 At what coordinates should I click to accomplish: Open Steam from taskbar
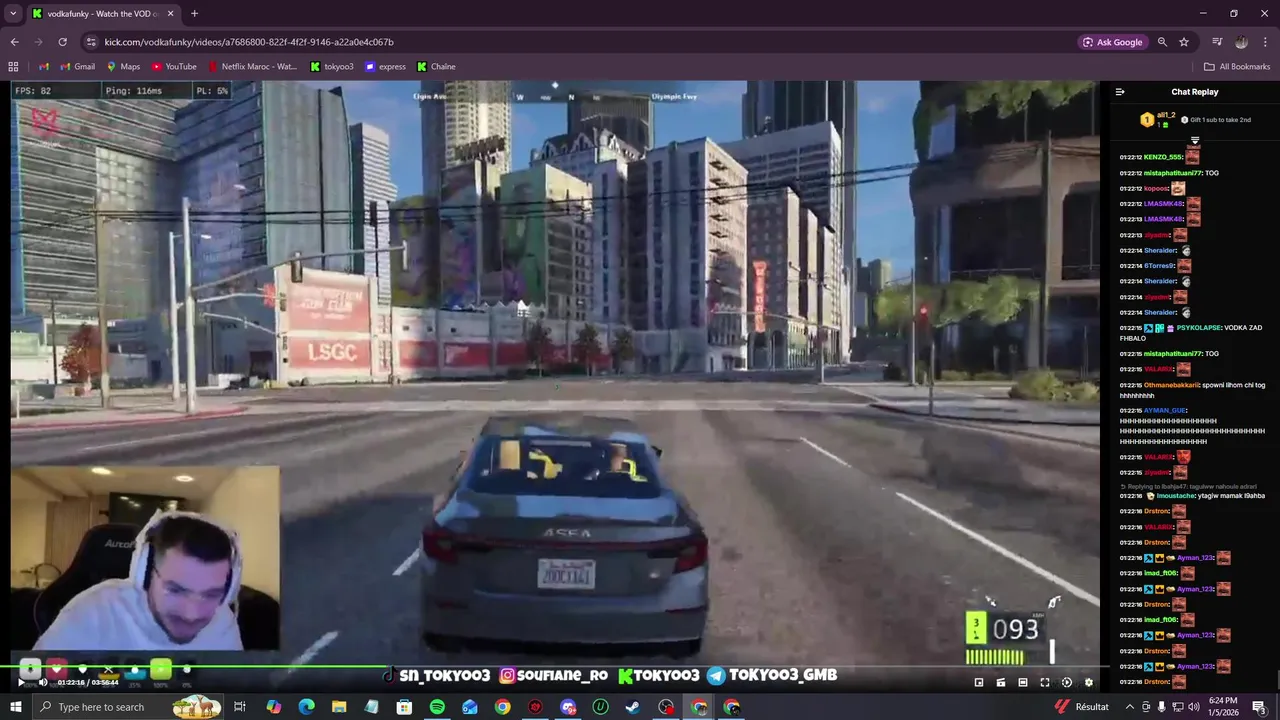pyautogui.click(x=632, y=707)
